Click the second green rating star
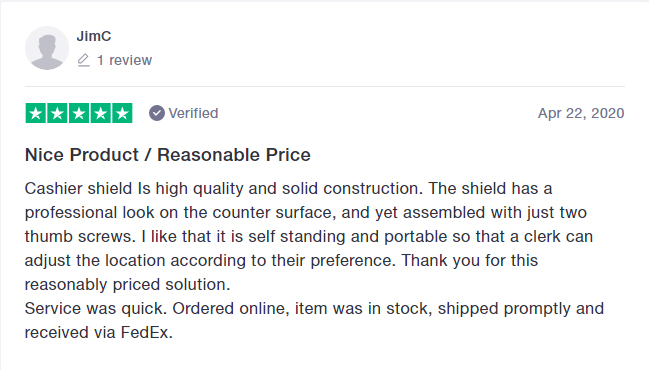This screenshot has width=649, height=370. click(58, 113)
